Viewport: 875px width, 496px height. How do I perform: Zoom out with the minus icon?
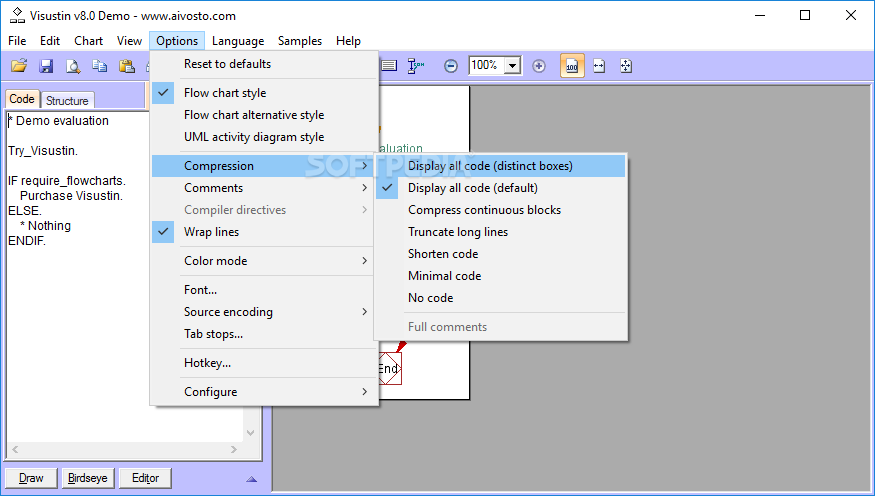(451, 66)
